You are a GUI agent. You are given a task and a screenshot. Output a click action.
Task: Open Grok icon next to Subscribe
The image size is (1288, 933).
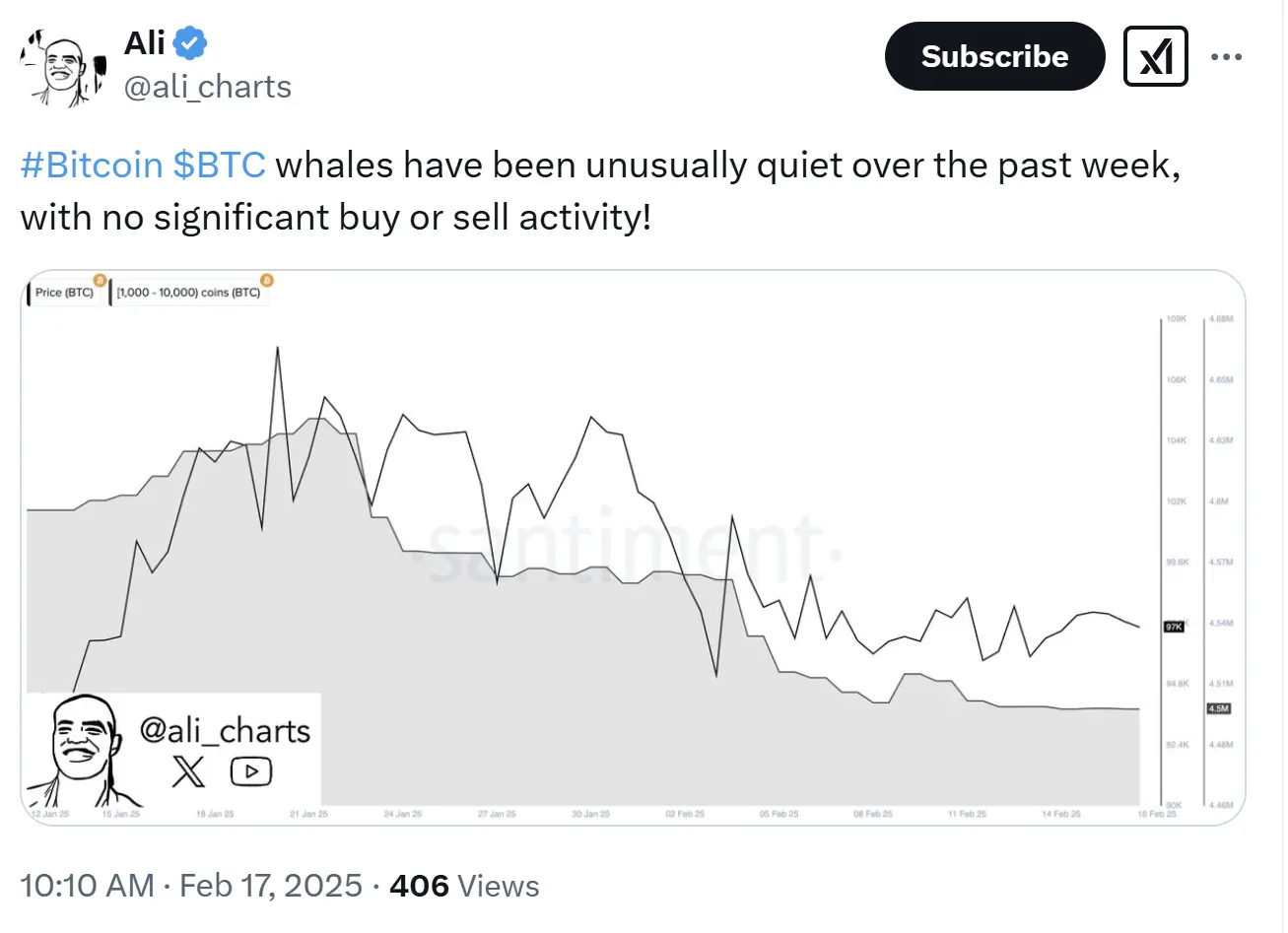pos(1155,57)
